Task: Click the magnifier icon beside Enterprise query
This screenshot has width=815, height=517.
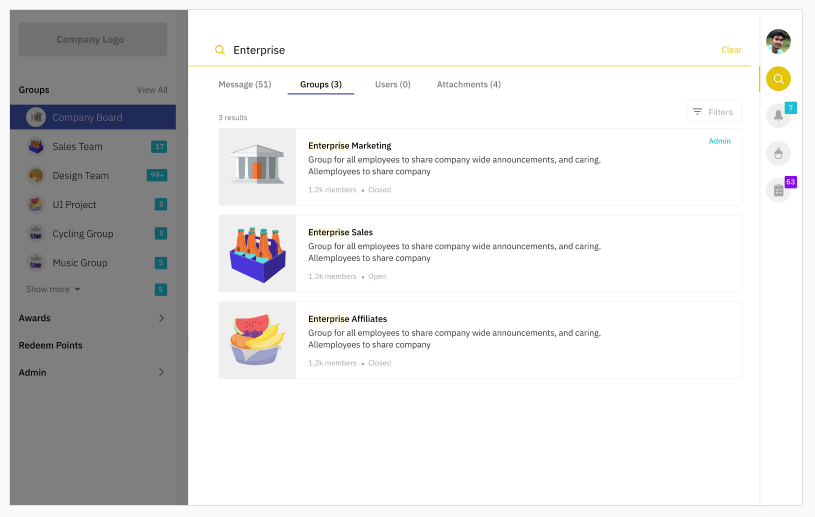Action: click(220, 50)
